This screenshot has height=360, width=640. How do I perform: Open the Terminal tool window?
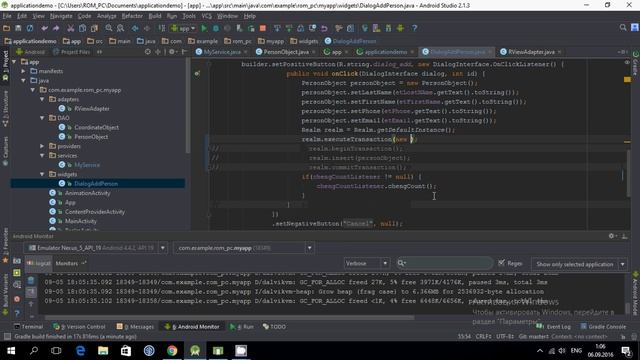click(28, 327)
